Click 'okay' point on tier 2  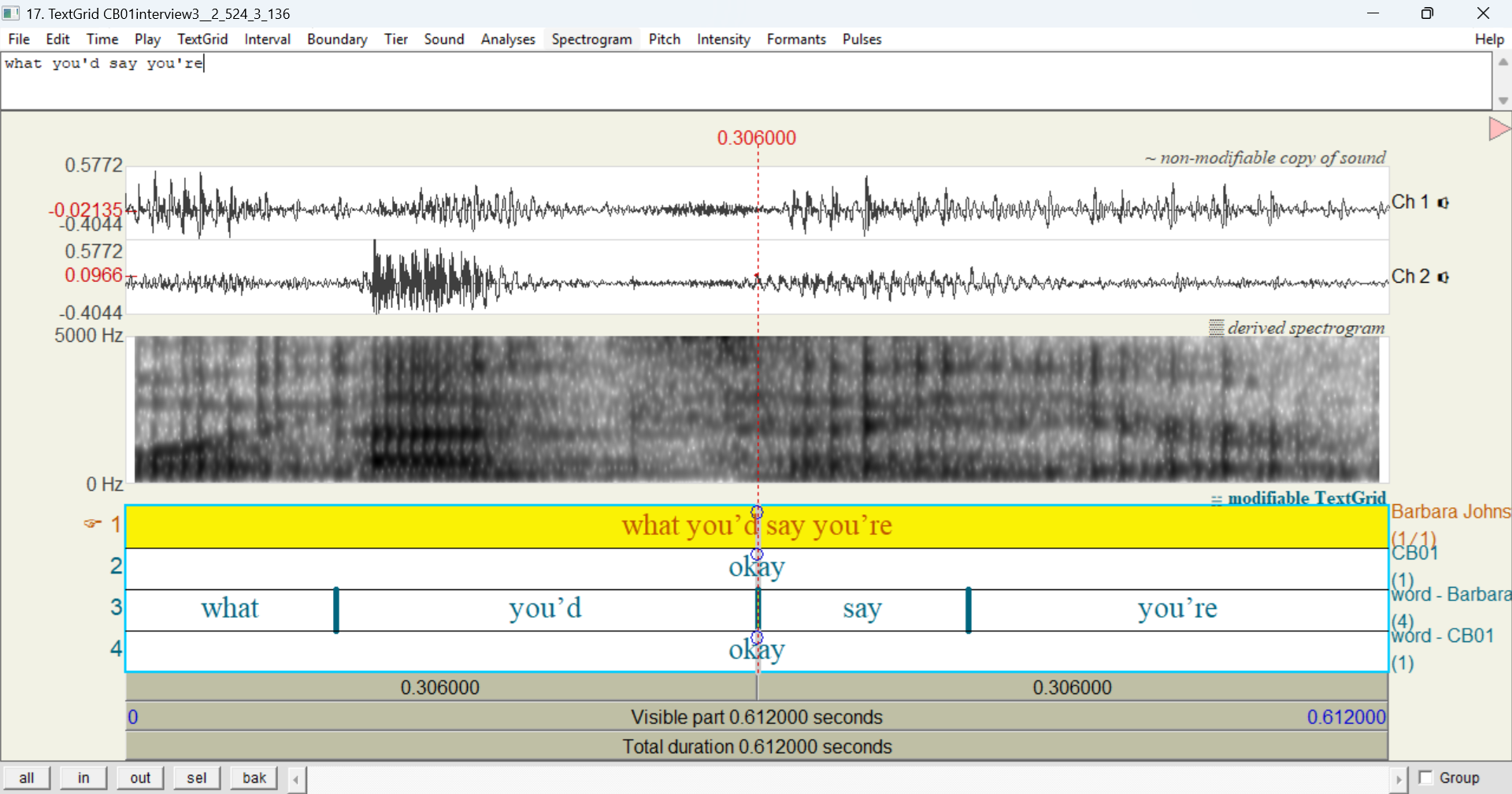coord(757,567)
